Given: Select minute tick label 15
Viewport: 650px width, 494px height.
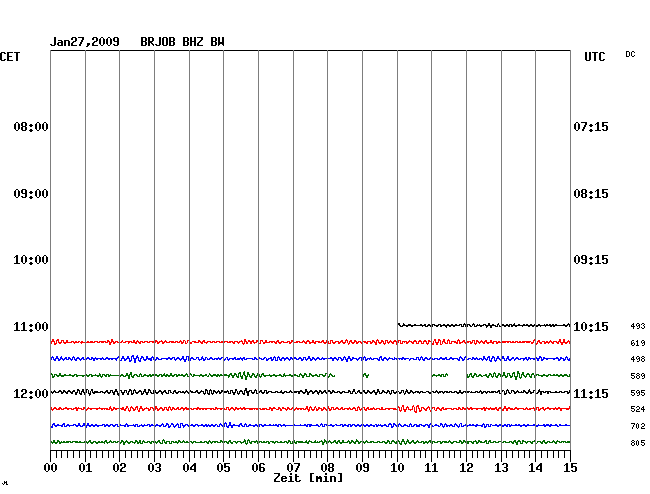Looking at the screenshot, I should point(570,468).
